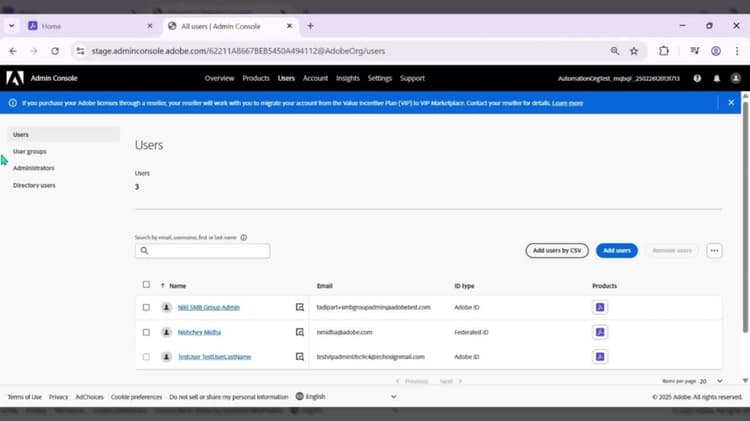Open the English language dropdown
The width and height of the screenshot is (750, 421).
(x=346, y=396)
